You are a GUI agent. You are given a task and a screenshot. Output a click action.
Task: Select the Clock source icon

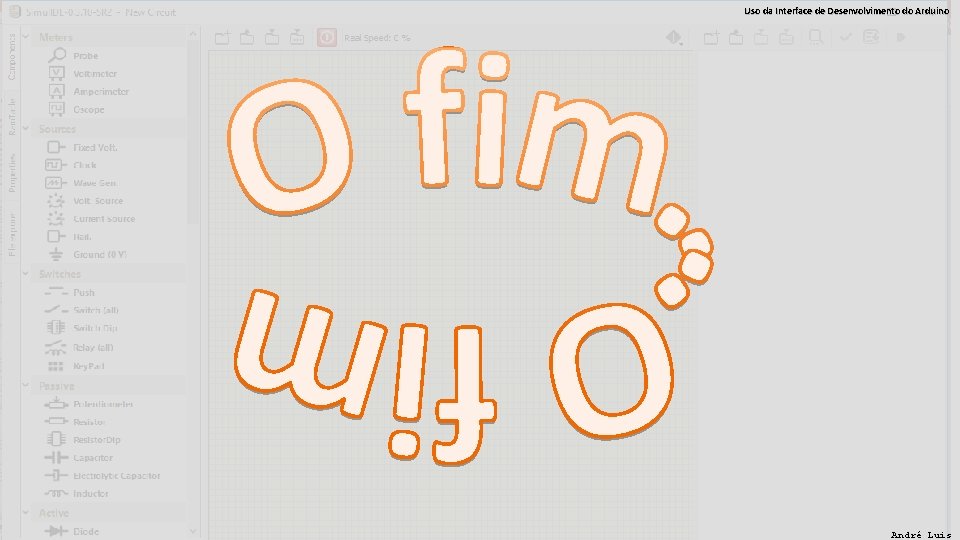(x=56, y=165)
